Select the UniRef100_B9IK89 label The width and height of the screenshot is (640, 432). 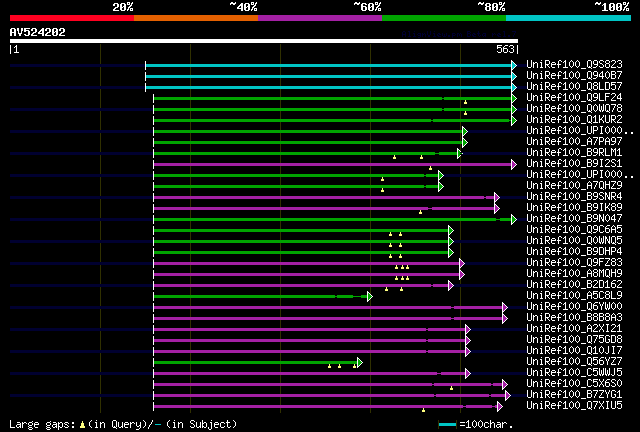[x=574, y=207]
